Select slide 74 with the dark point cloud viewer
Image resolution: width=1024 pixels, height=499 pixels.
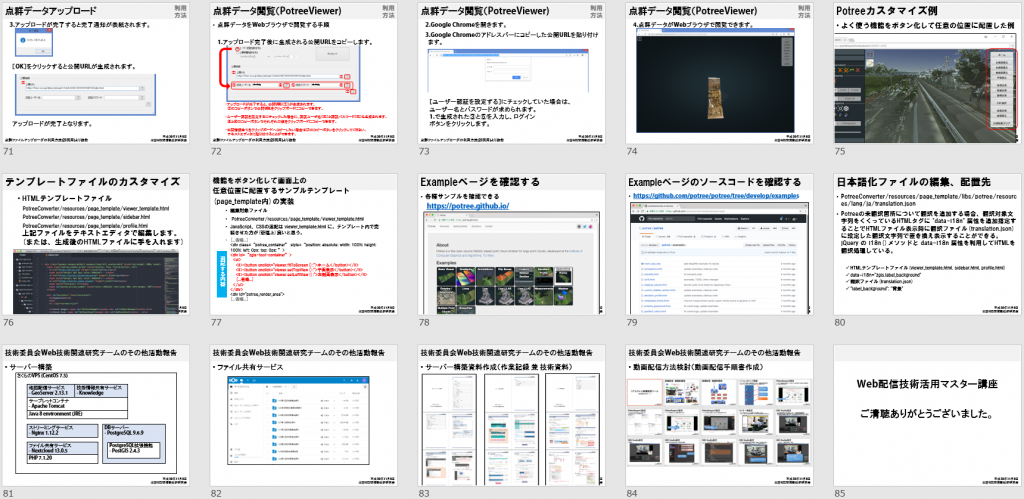[718, 72]
